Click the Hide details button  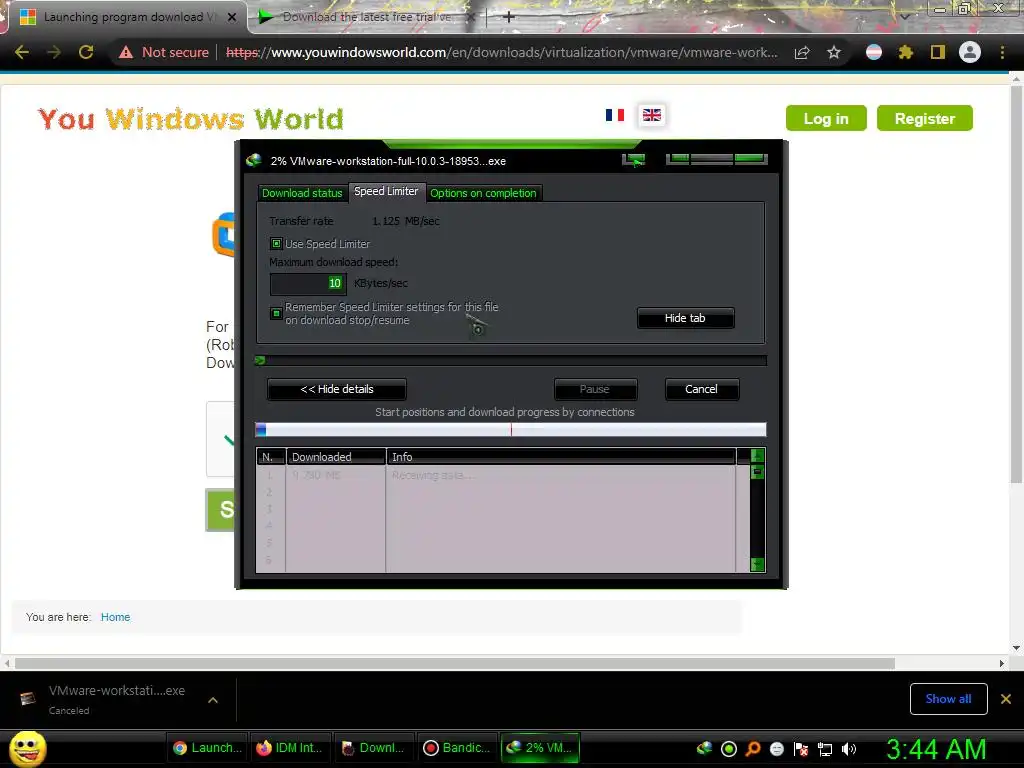[x=336, y=389]
